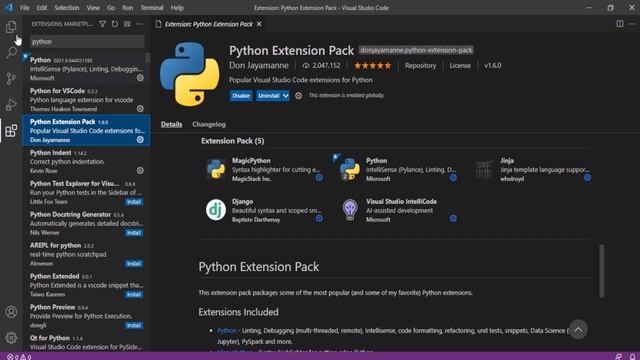The image size is (640, 360).
Task: Click the details page vertical scrollbar
Action: pos(602,271)
